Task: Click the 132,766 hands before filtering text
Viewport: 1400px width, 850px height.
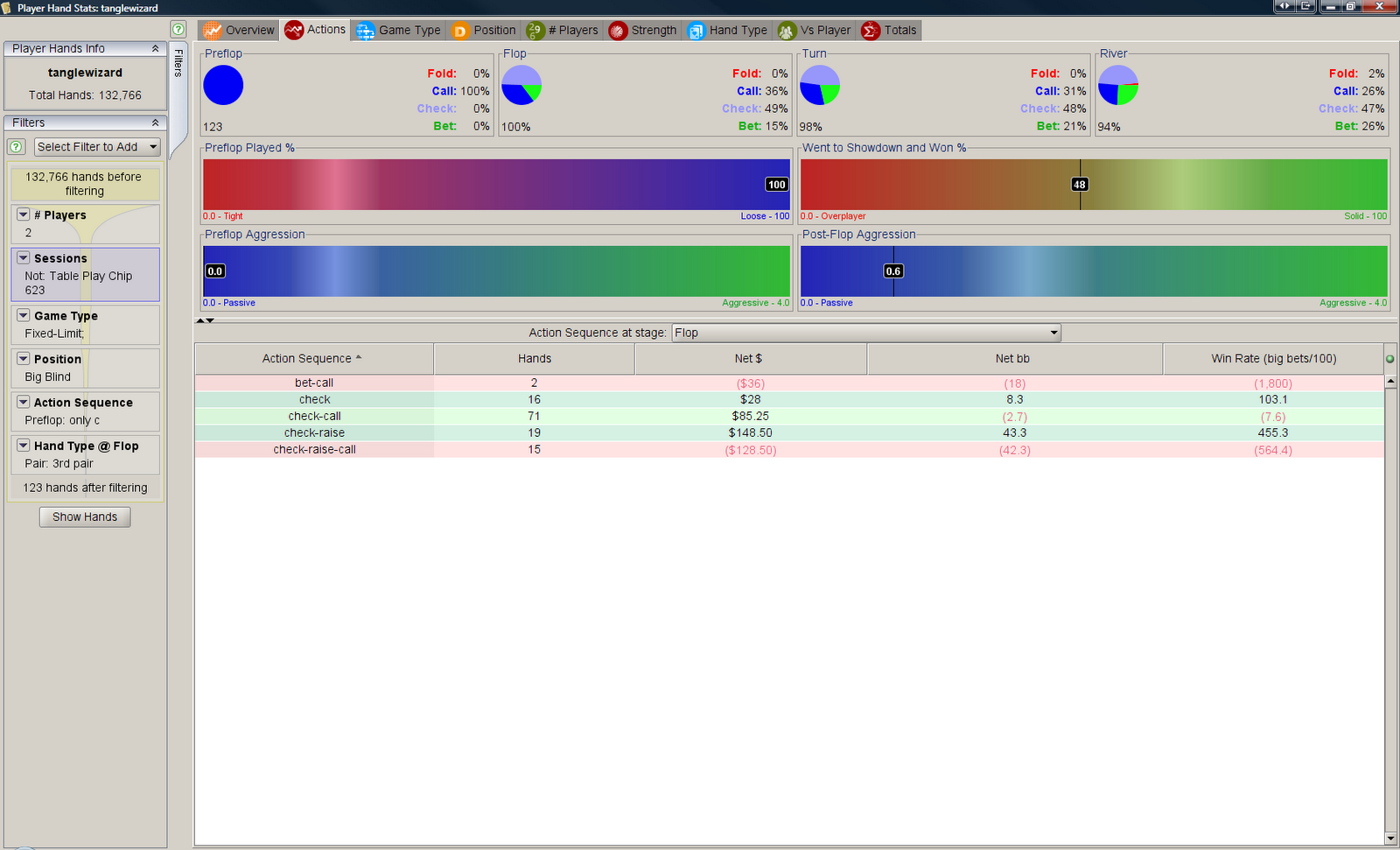Action: pos(83,184)
